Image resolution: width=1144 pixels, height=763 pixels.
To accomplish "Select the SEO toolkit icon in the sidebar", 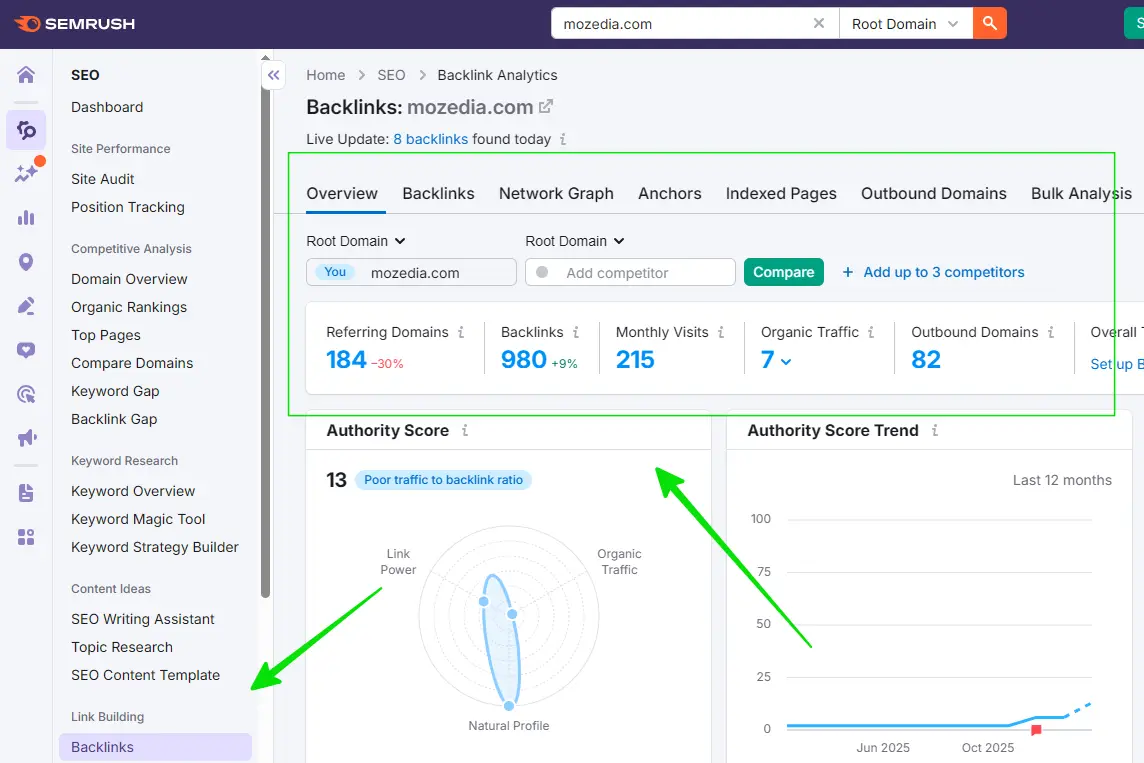I will tap(25, 130).
